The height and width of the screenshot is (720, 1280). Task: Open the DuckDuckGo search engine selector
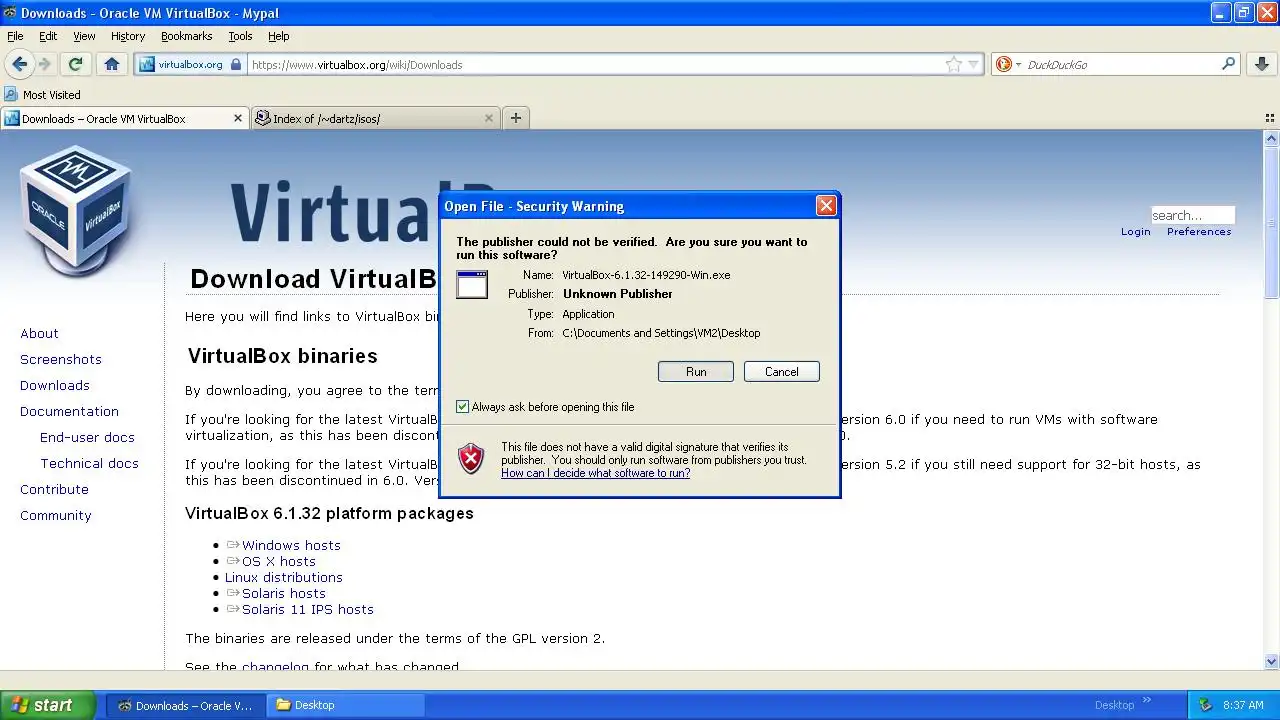point(1008,64)
